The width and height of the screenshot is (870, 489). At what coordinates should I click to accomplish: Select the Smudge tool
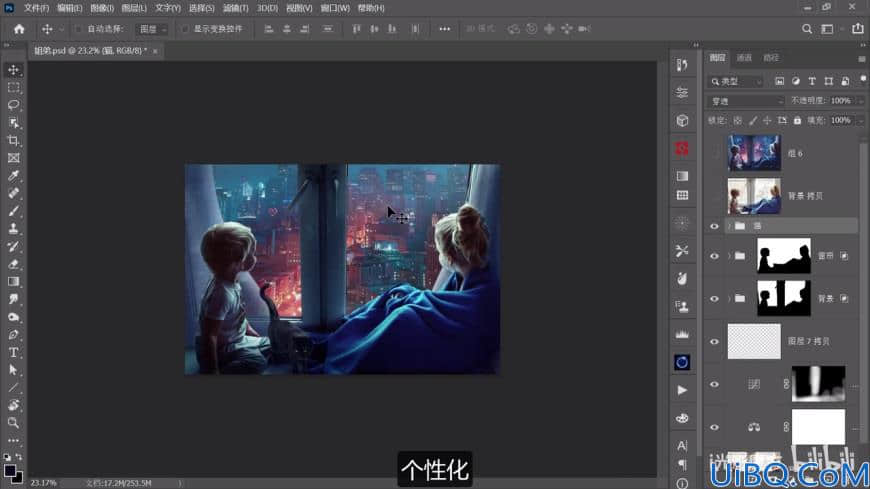[13, 299]
